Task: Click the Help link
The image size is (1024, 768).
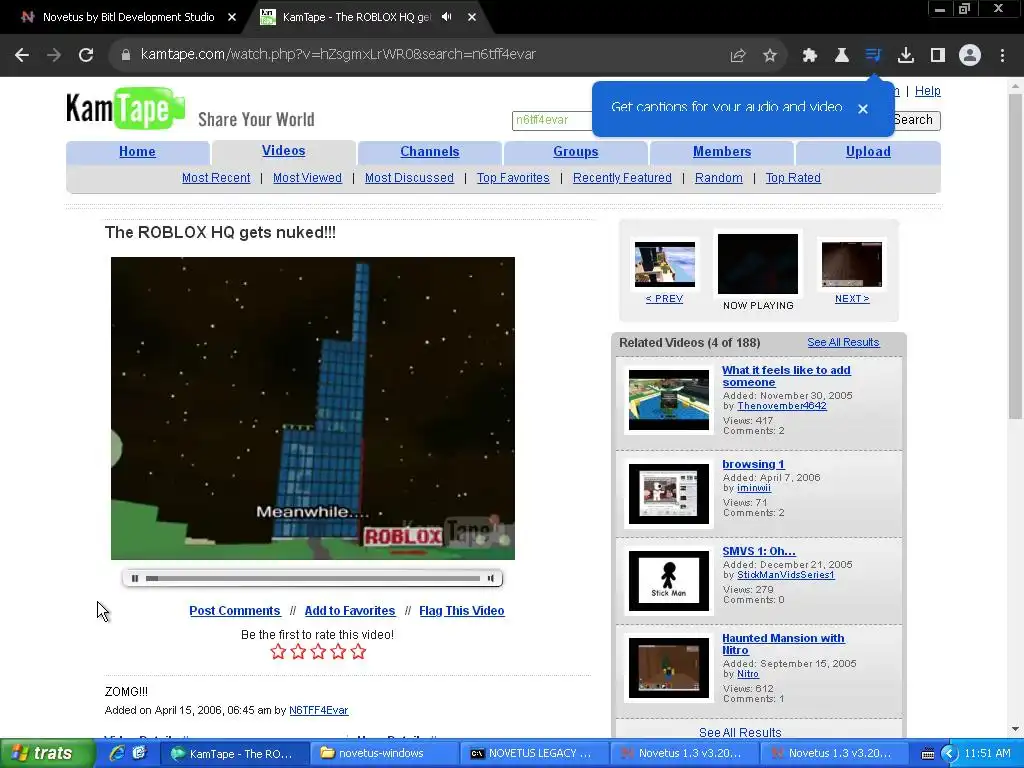Action: point(927,91)
